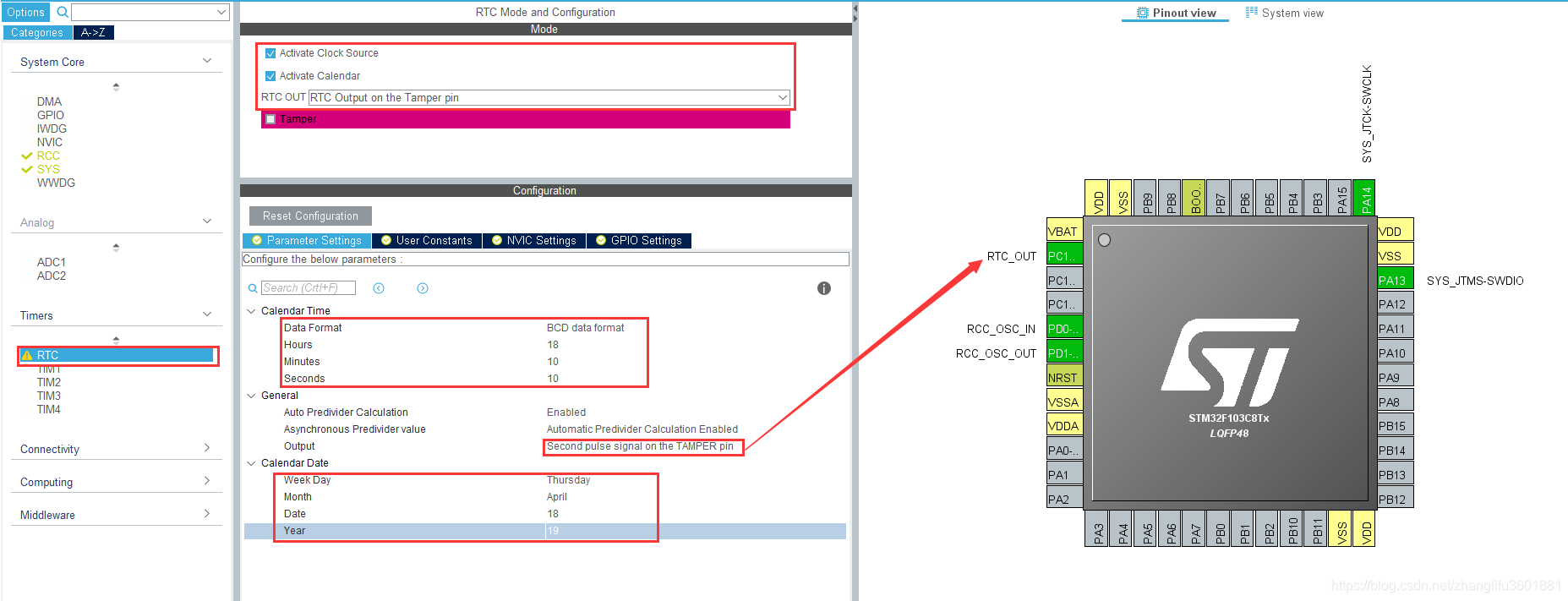This screenshot has height=601, width=1568.
Task: Click the PB11 pin on chip
Action: (1315, 529)
